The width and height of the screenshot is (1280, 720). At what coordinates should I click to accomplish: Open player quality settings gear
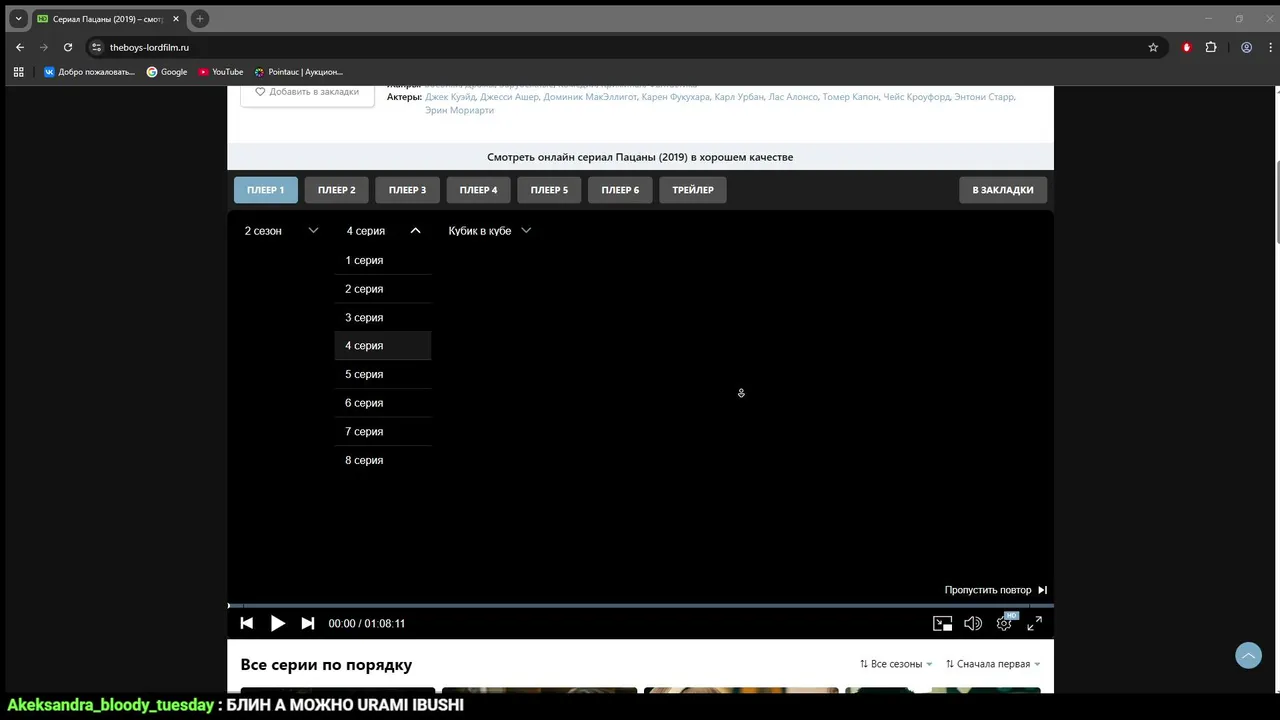[x=1004, y=623]
